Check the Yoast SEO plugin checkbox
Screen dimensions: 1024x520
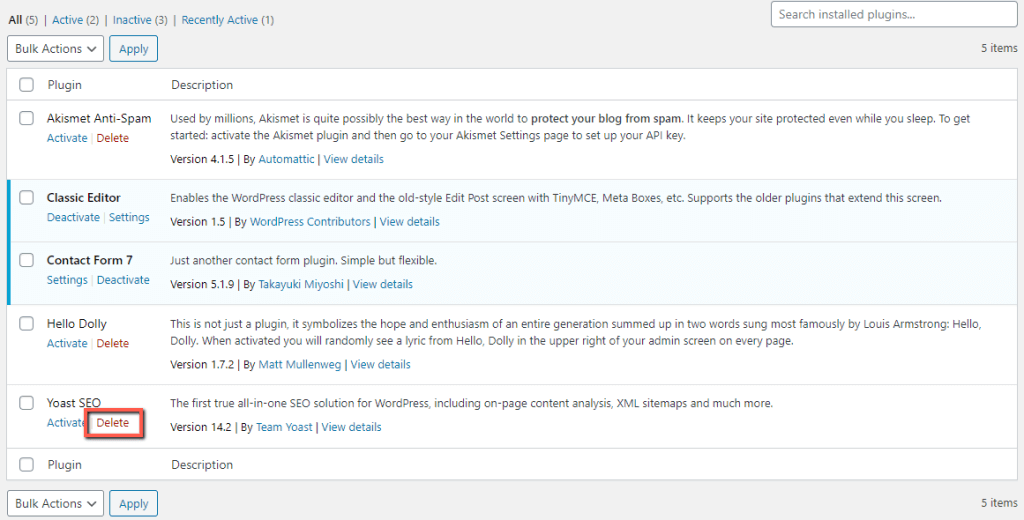tap(26, 403)
